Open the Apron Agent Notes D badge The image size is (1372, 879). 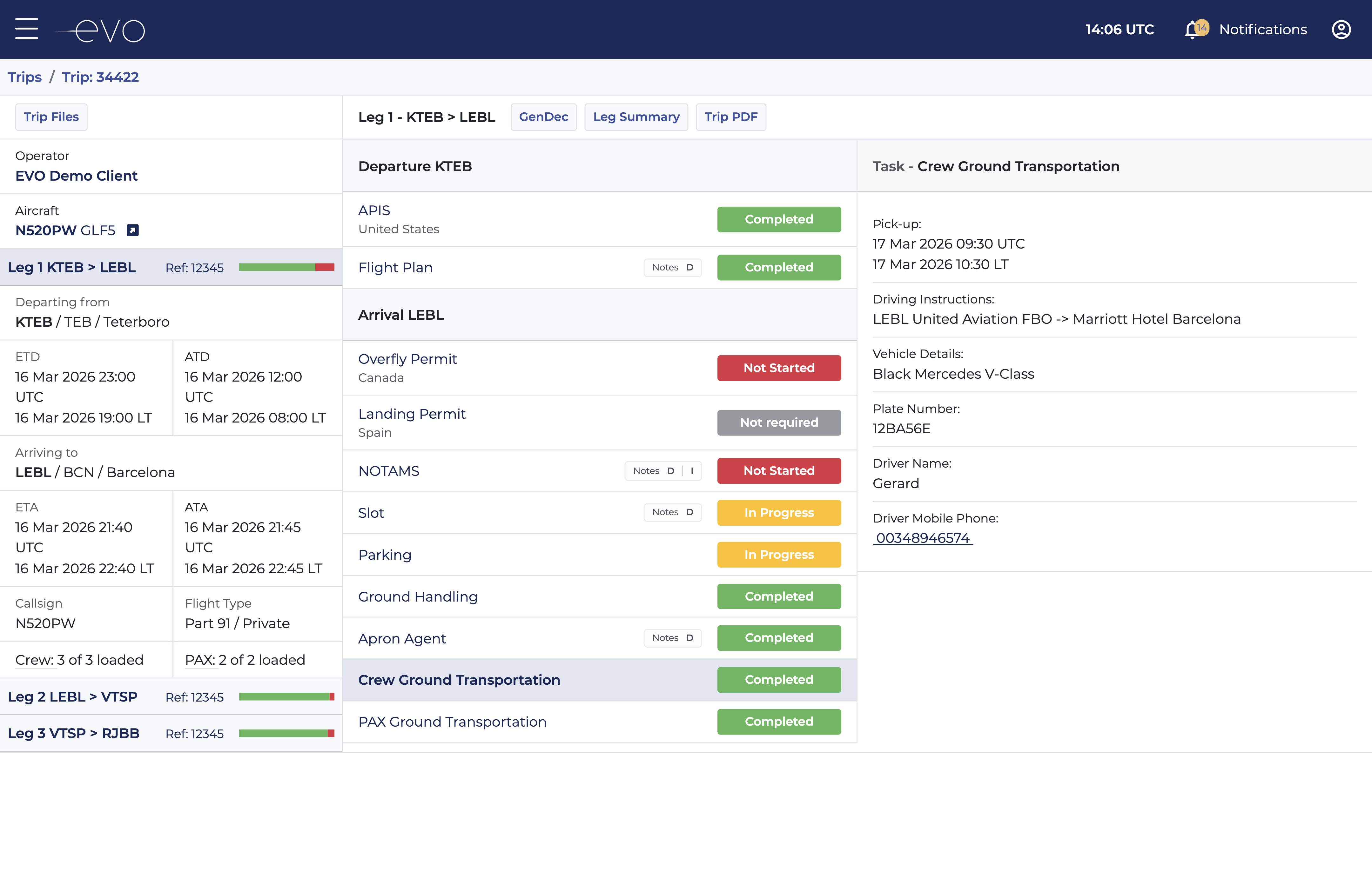(672, 638)
